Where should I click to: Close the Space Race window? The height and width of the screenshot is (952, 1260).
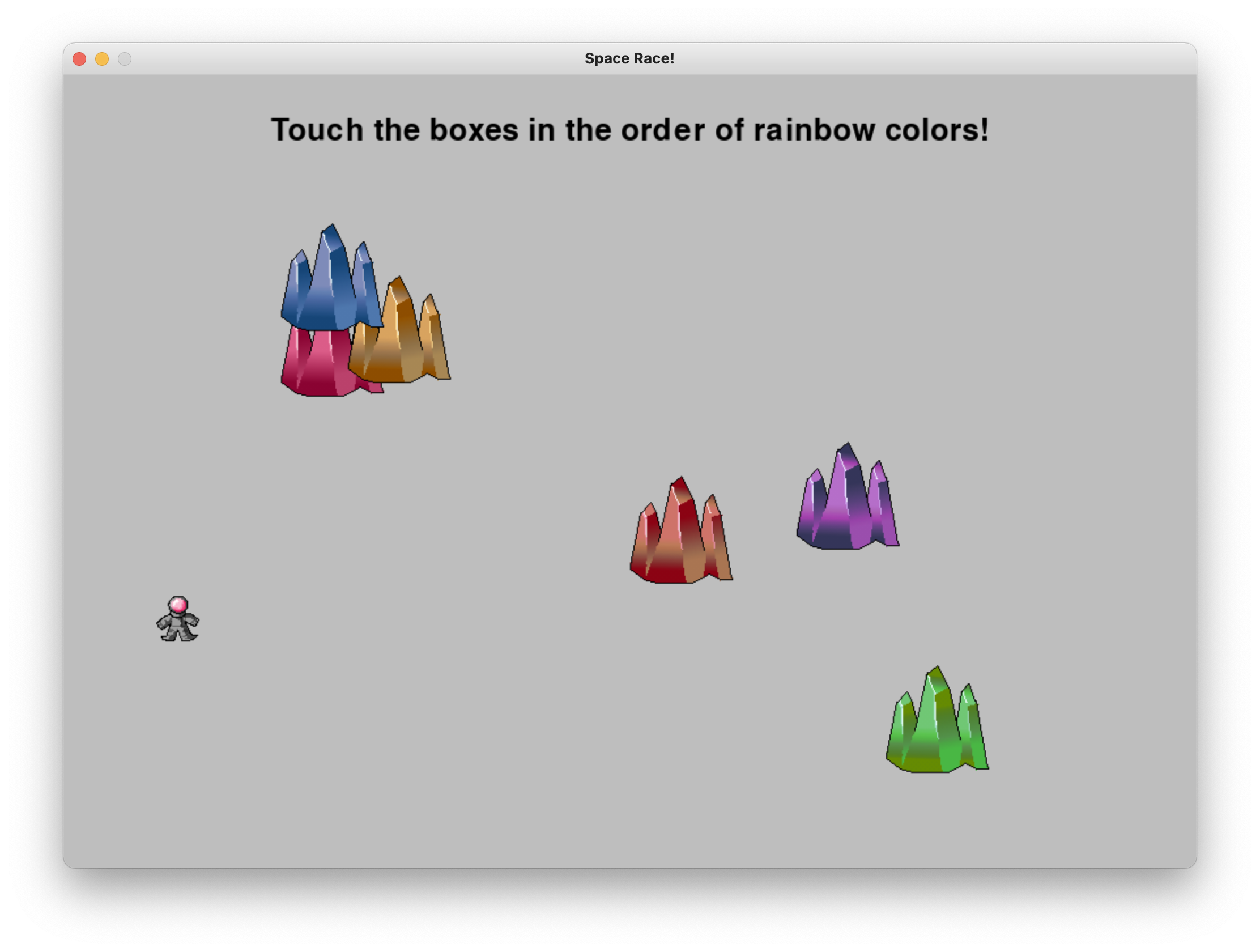(x=79, y=59)
